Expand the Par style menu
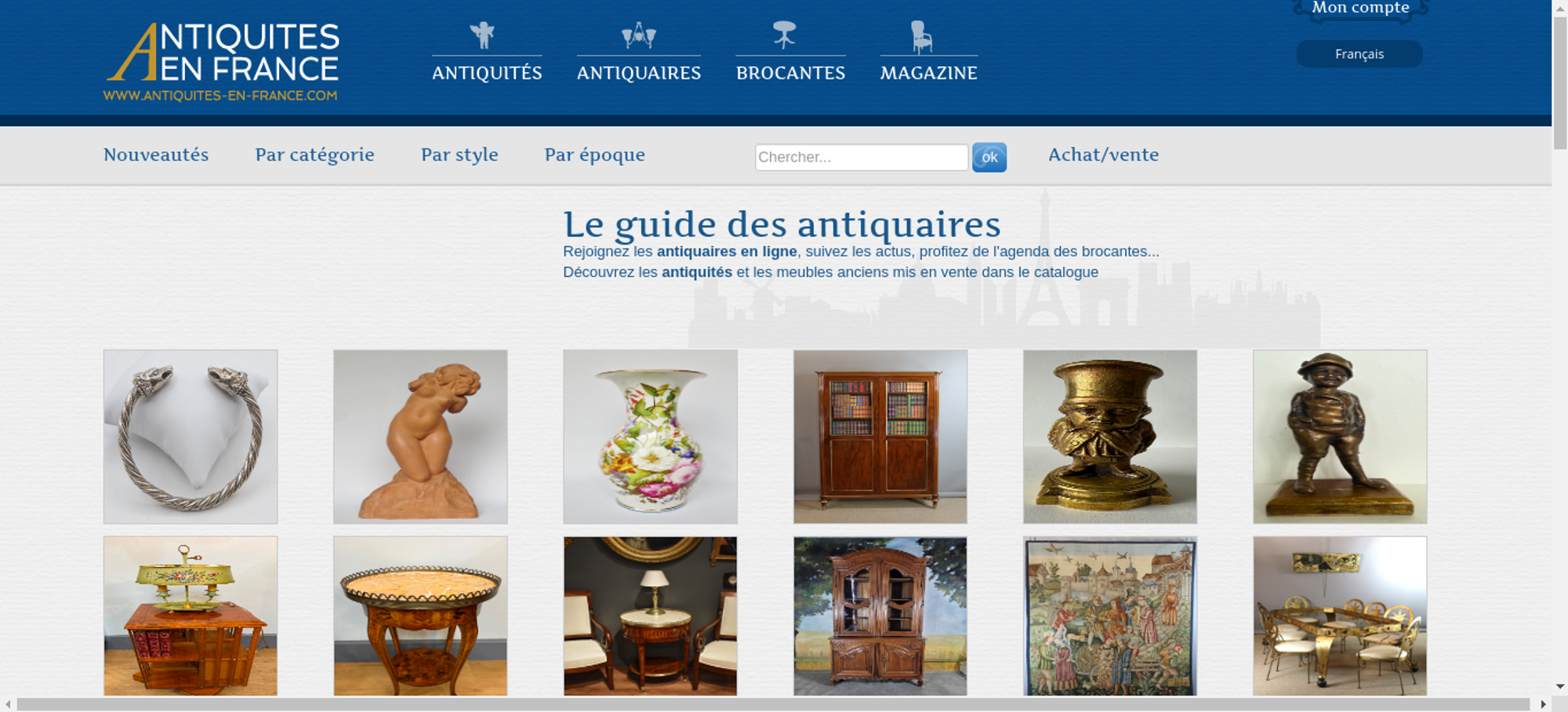This screenshot has height=712, width=1568. (459, 155)
